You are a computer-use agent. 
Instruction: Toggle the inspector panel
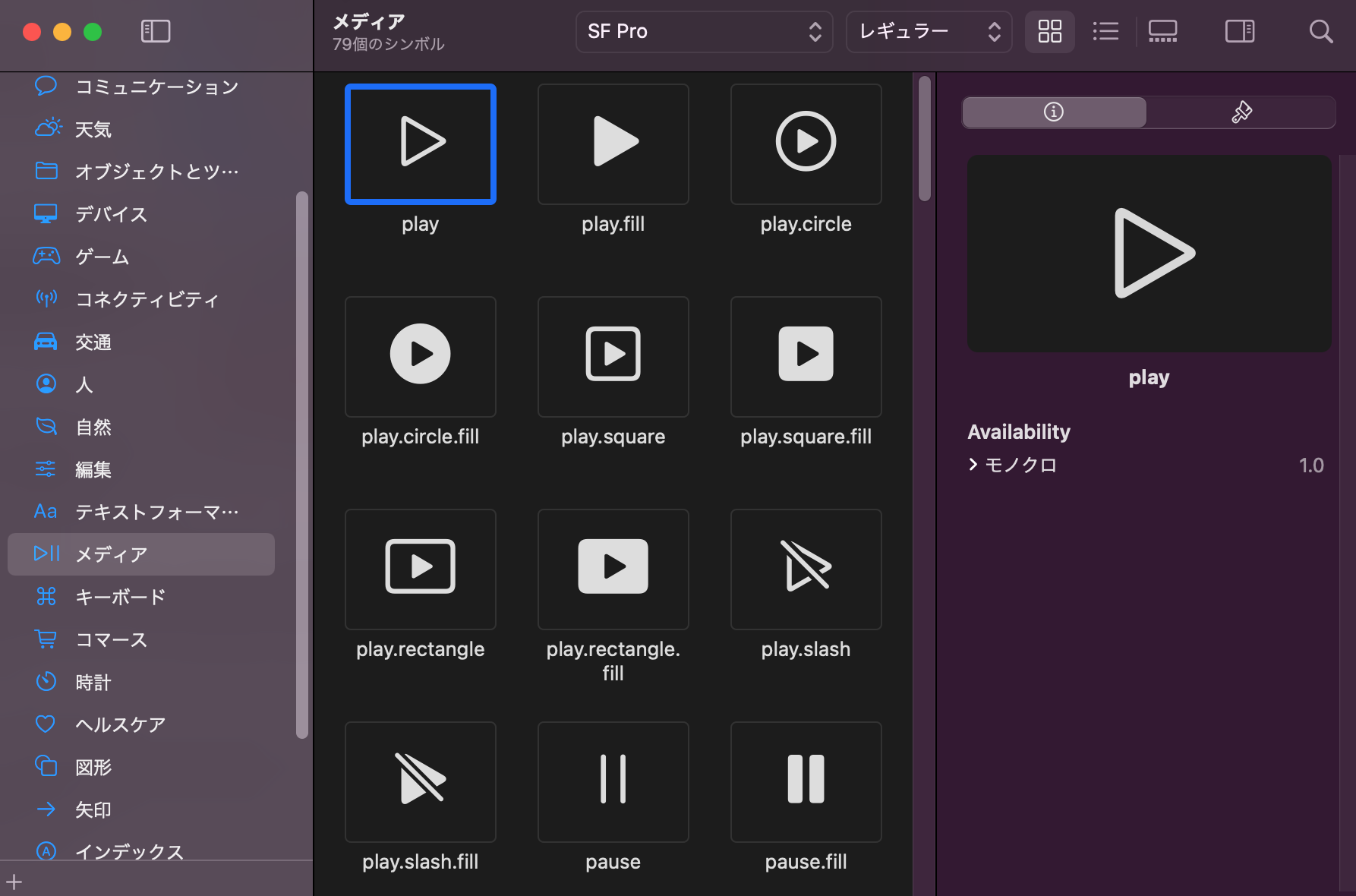click(1240, 31)
